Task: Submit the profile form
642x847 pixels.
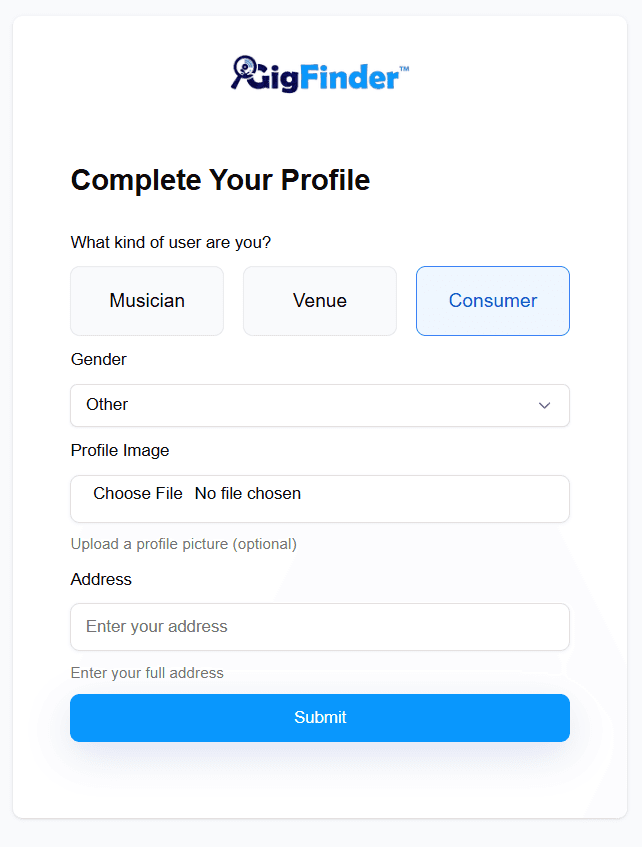Action: click(320, 718)
